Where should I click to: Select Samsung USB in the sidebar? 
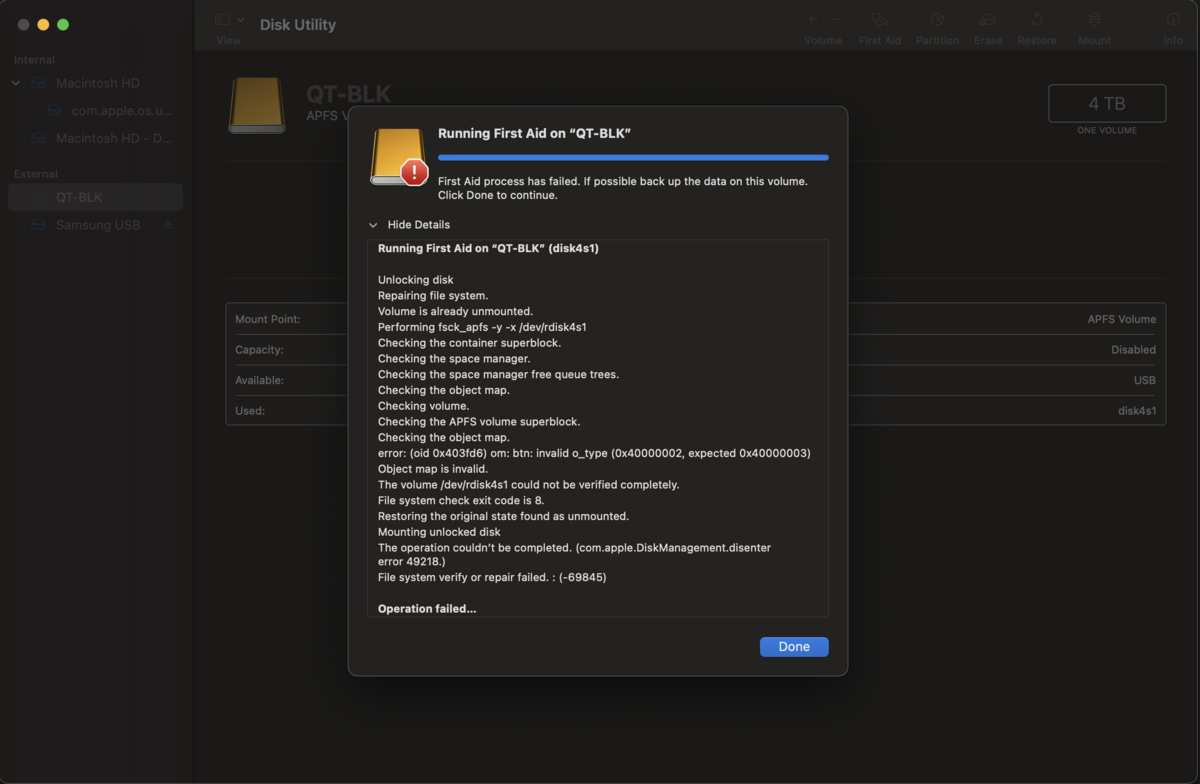95,225
